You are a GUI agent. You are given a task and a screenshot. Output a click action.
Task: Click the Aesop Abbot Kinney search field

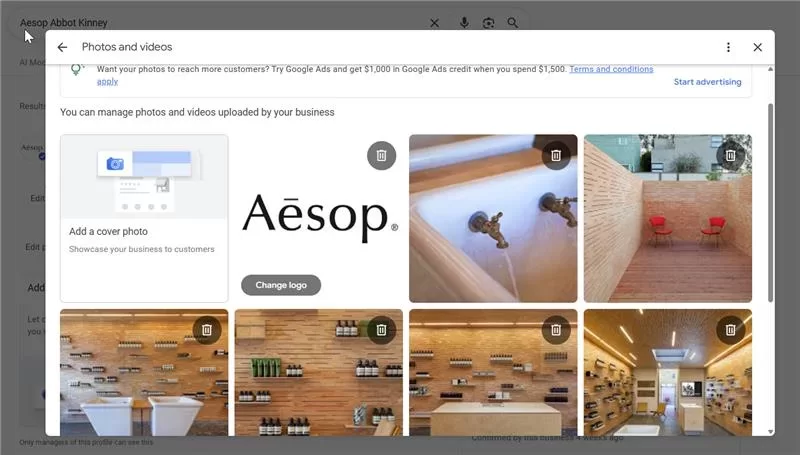click(200, 22)
